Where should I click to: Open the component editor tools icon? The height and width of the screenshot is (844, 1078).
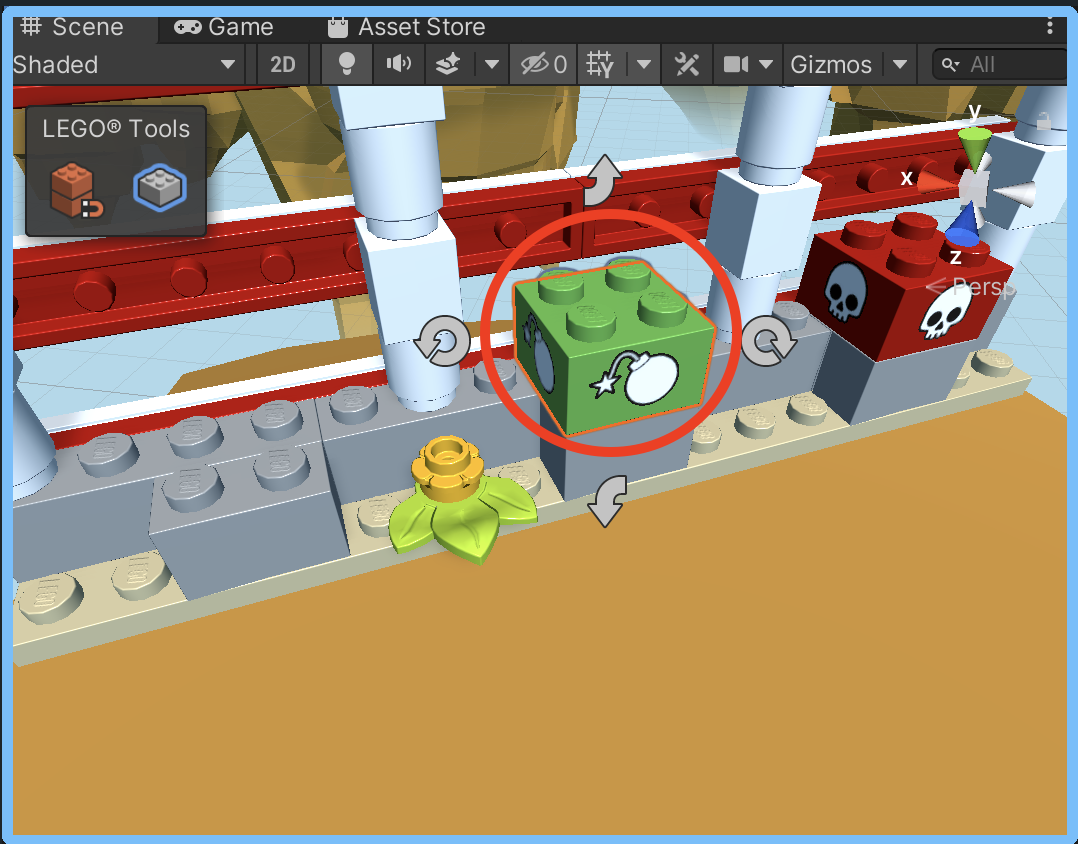click(x=687, y=65)
